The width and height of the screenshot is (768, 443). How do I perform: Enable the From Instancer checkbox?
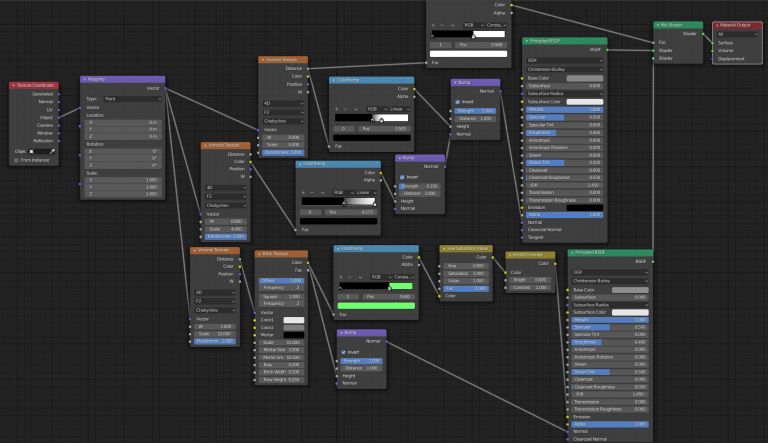point(16,160)
